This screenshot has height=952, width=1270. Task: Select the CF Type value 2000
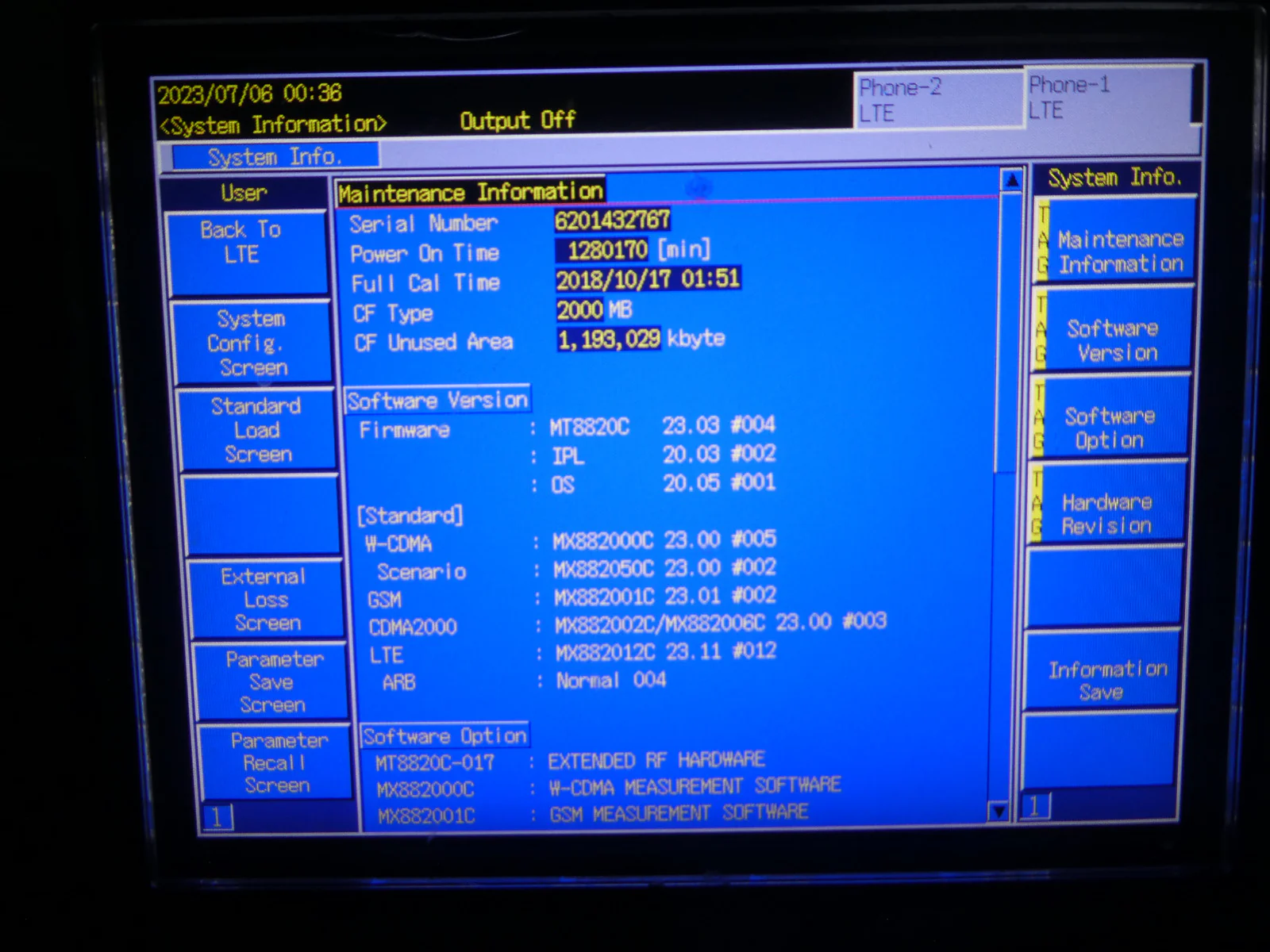point(580,309)
